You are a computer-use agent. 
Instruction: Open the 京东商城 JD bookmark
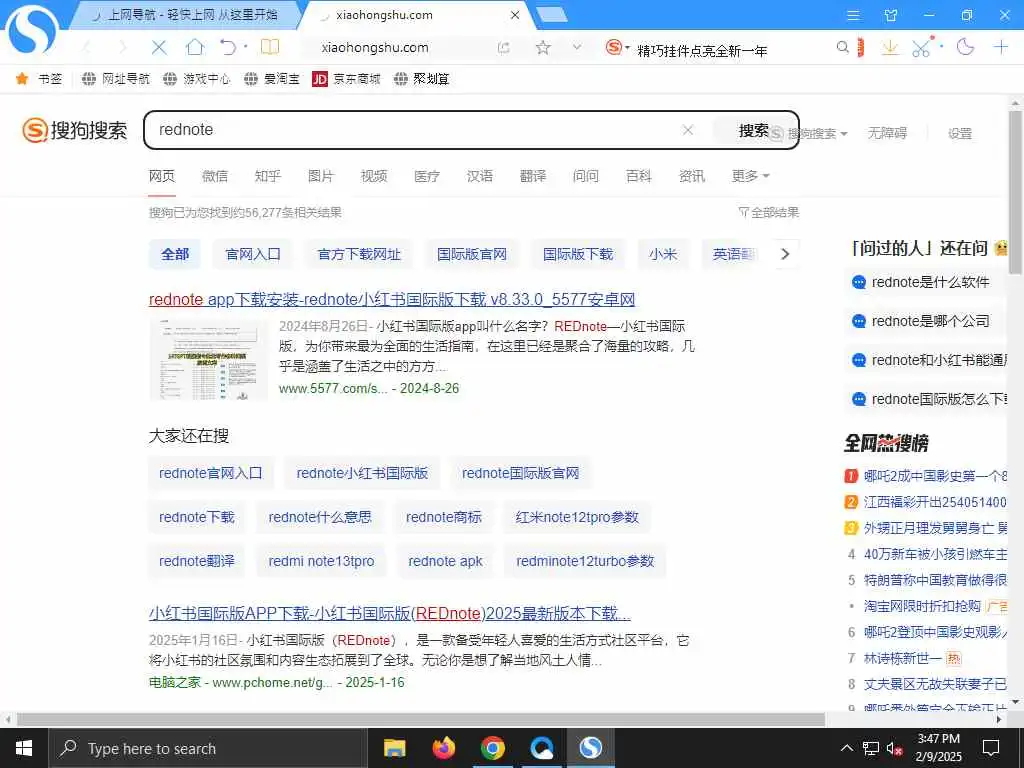pyautogui.click(x=346, y=79)
